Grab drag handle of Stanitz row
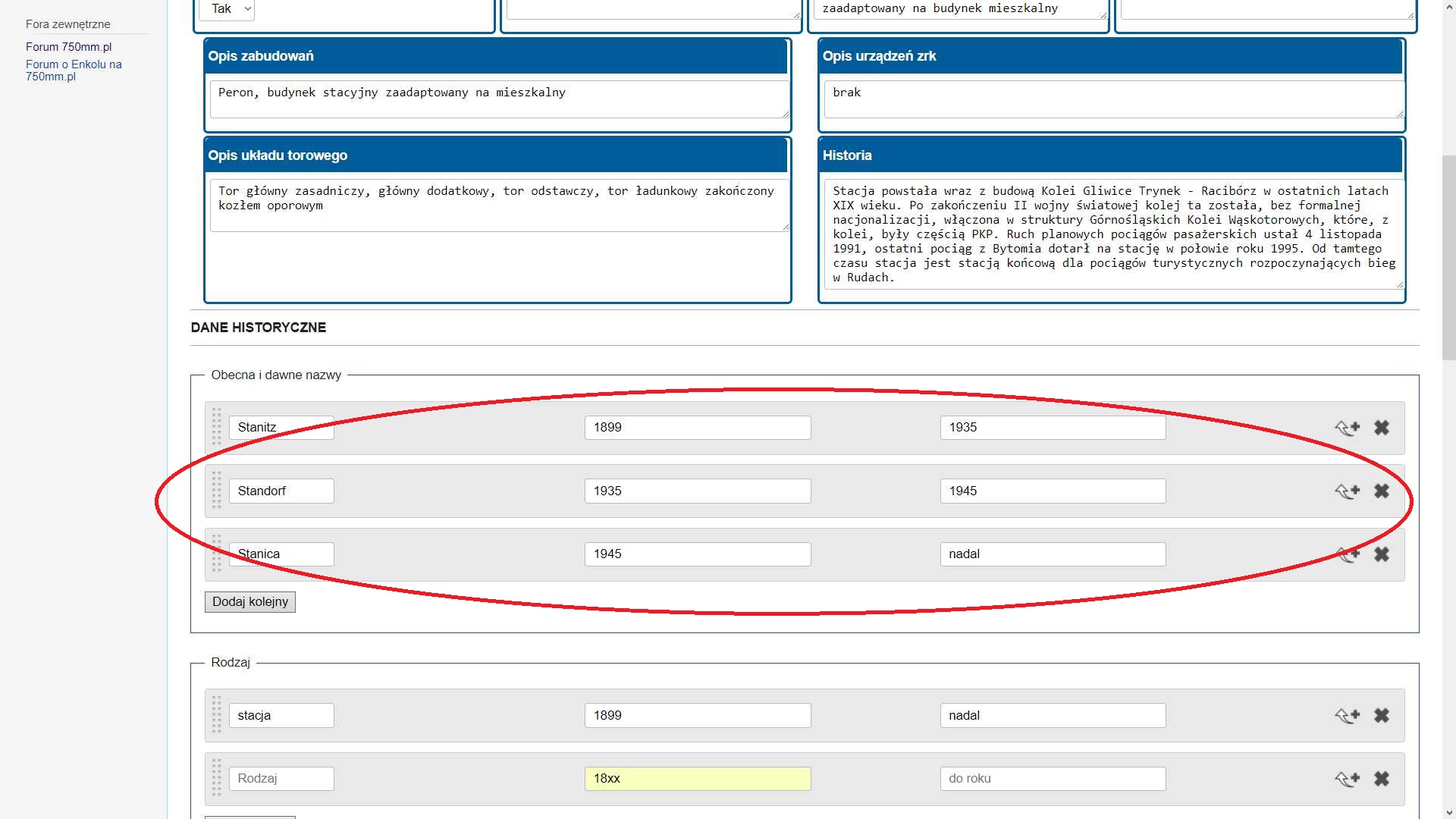This screenshot has width=1456, height=819. coord(216,427)
